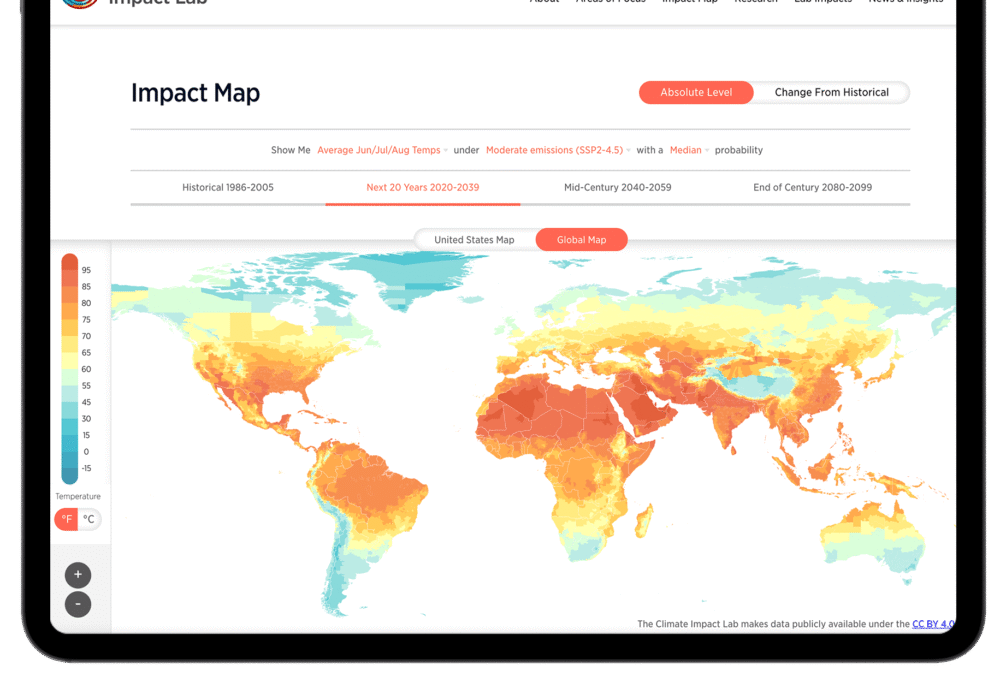Select the °F temperature unit

[66, 519]
